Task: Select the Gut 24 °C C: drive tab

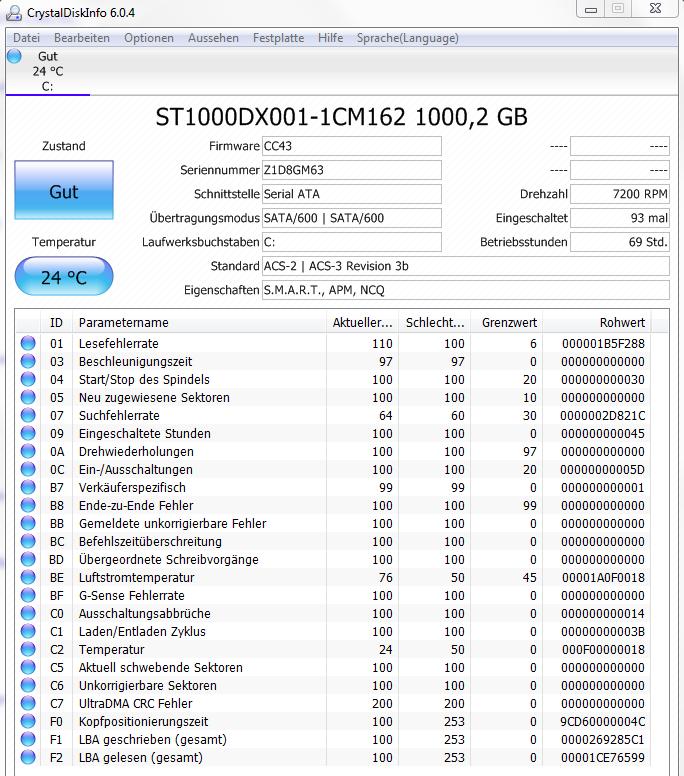Action: click(48, 71)
